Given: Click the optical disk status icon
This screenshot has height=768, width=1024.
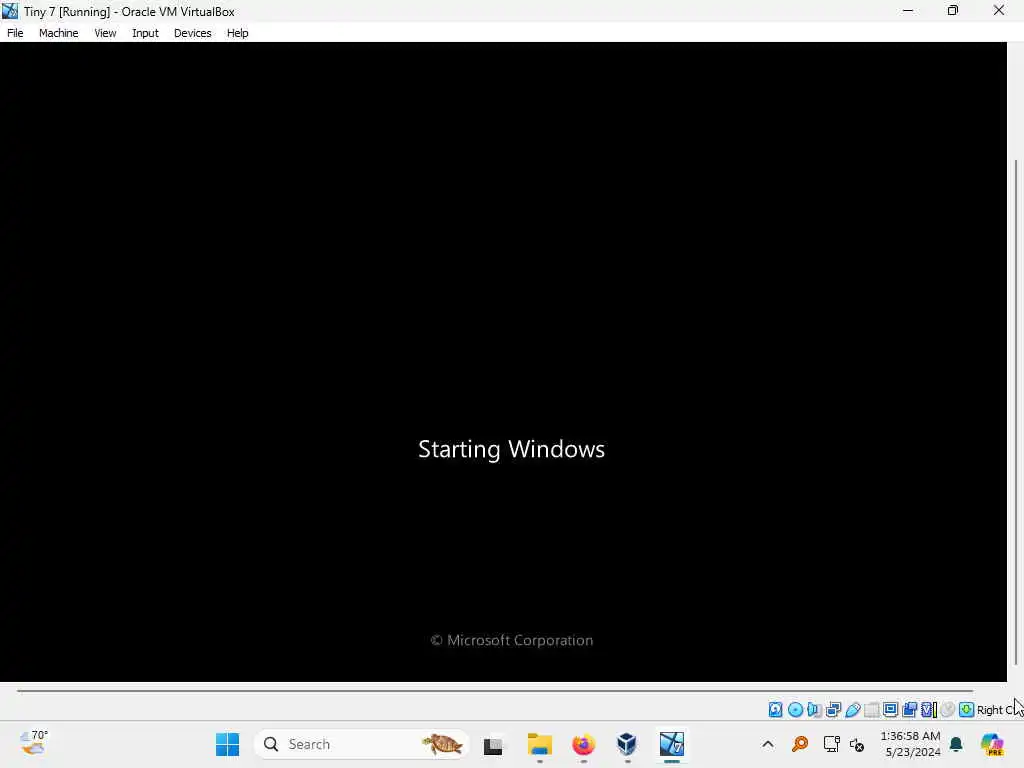Looking at the screenshot, I should point(795,709).
